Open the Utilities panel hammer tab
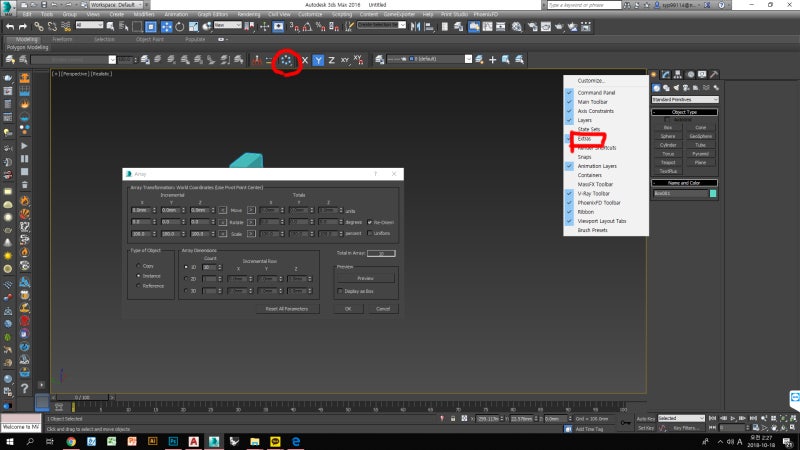The image size is (800, 450). [714, 74]
